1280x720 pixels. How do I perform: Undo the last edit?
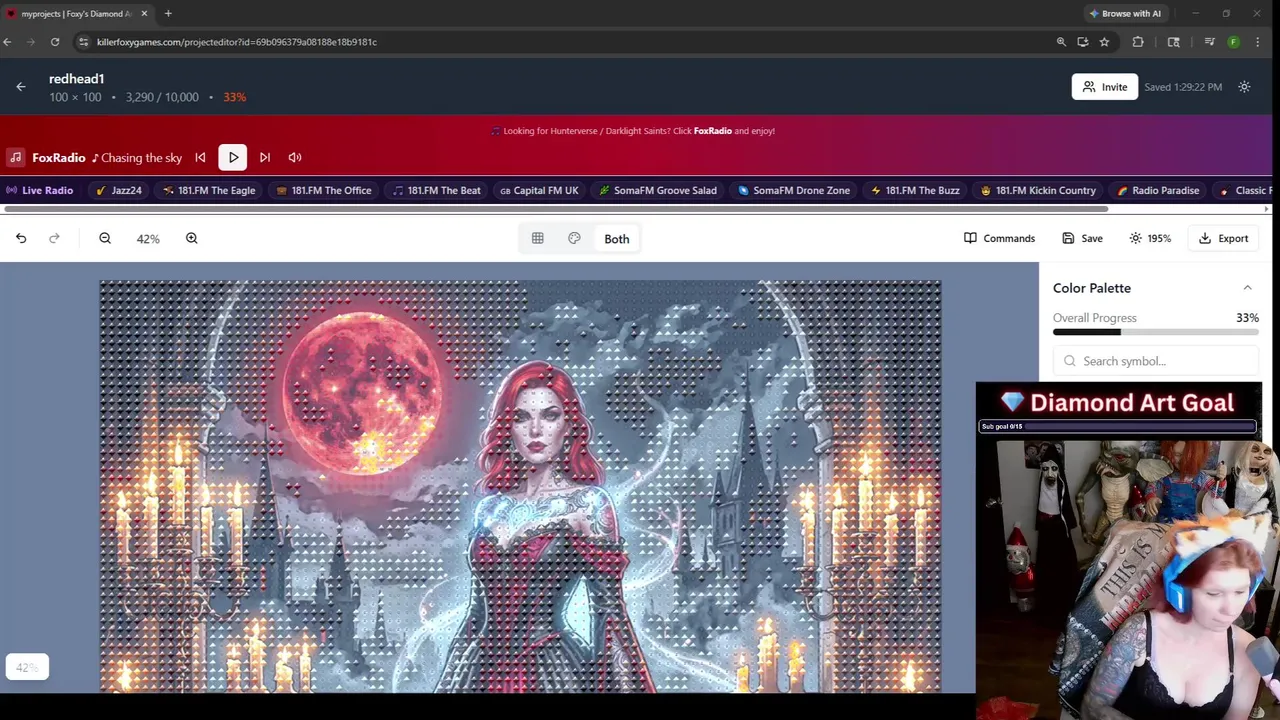tap(21, 238)
